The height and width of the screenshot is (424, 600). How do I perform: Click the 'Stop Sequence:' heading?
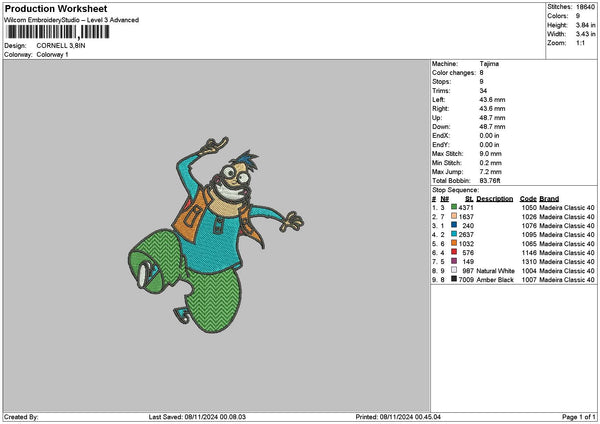(x=455, y=190)
